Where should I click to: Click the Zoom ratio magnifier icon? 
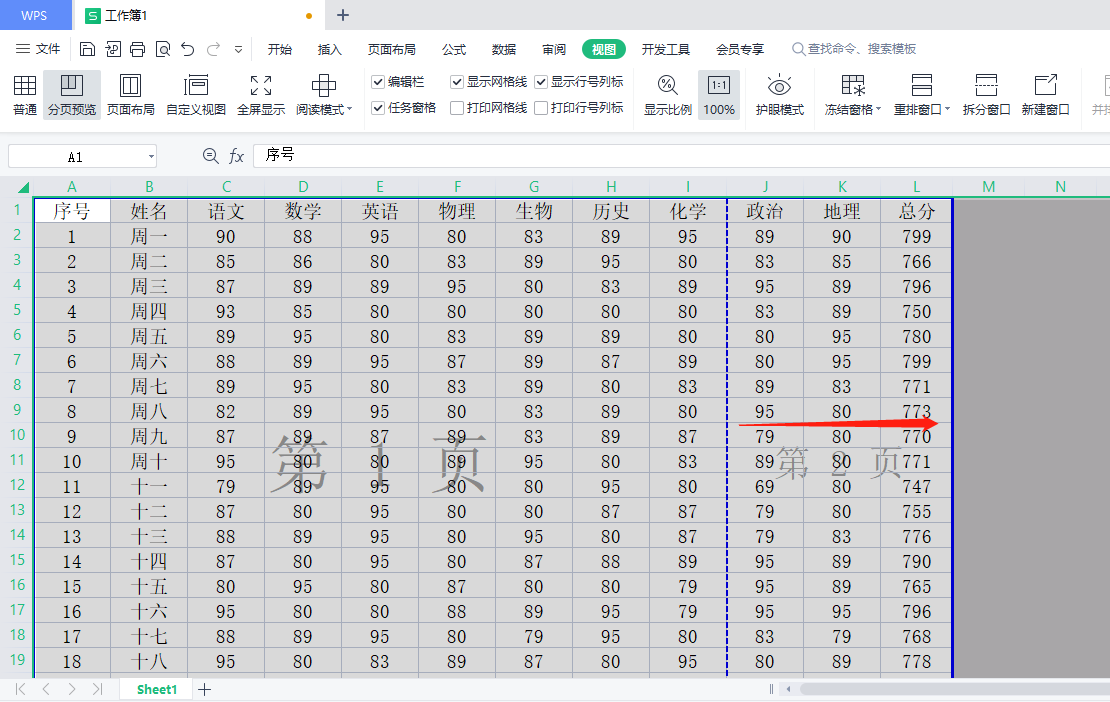667,86
